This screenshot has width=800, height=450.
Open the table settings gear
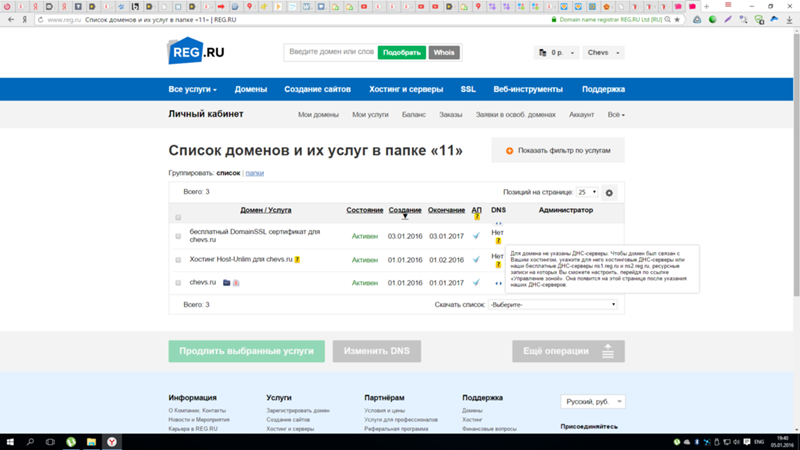[x=609, y=193]
